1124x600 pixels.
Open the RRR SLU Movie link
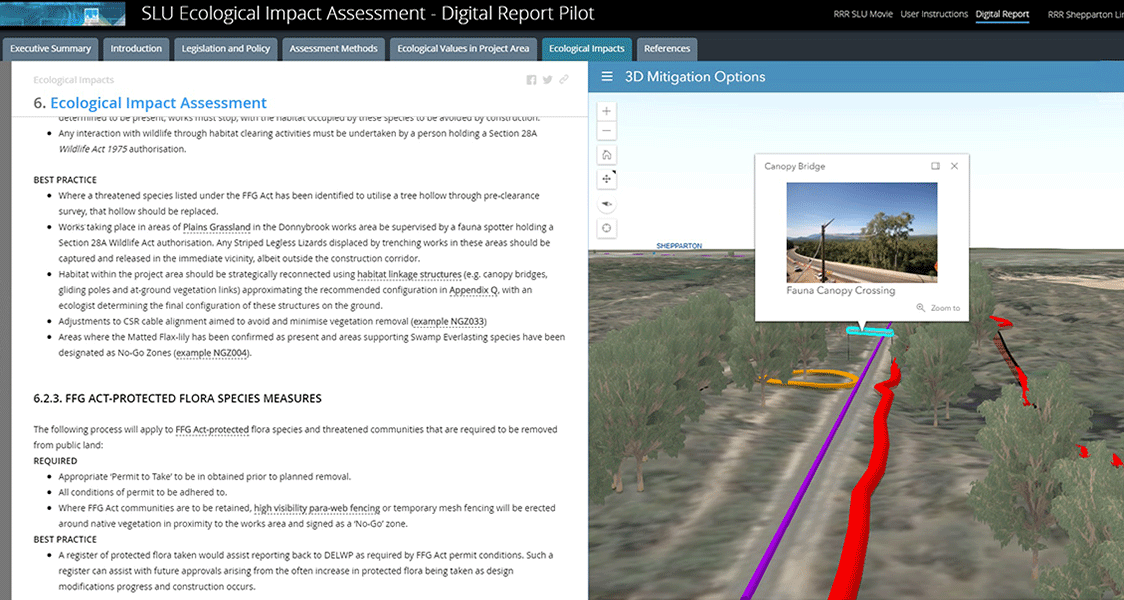coord(862,14)
